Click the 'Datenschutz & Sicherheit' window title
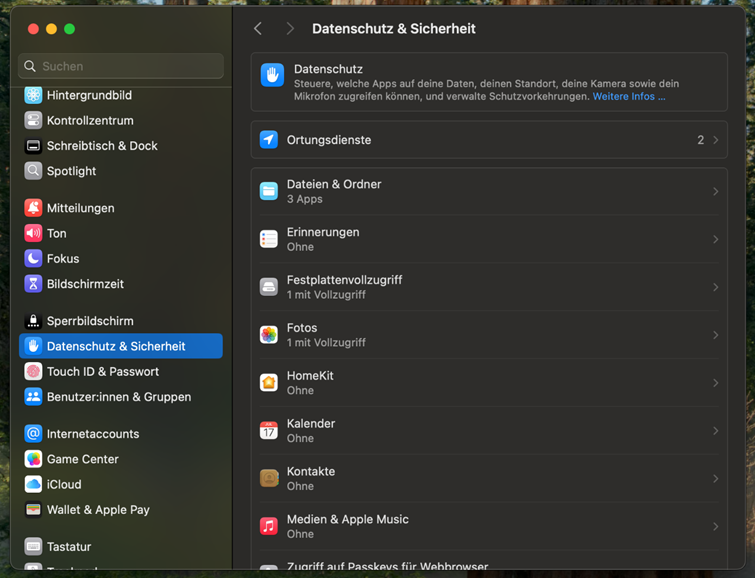The height and width of the screenshot is (578, 755). coord(393,28)
